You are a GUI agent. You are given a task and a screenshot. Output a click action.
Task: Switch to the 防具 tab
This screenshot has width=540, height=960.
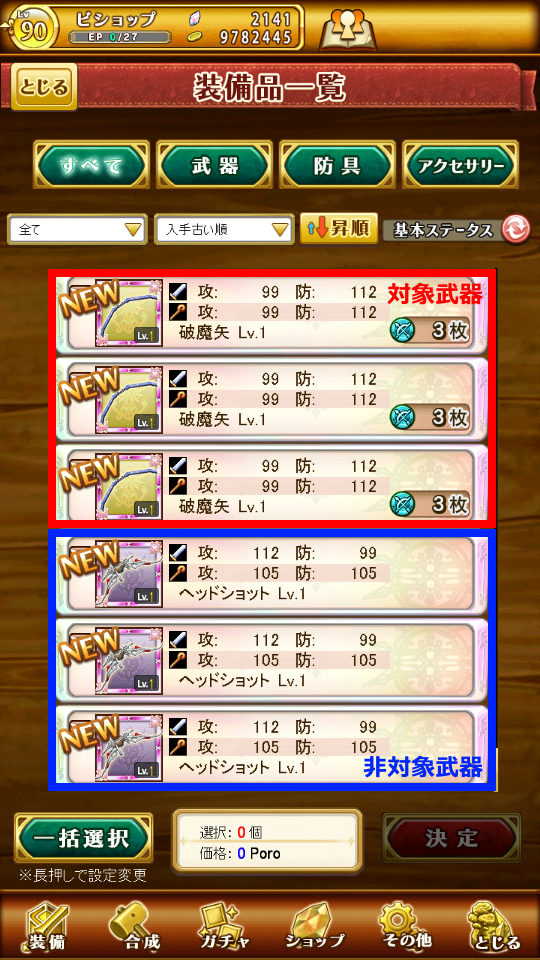click(x=338, y=165)
